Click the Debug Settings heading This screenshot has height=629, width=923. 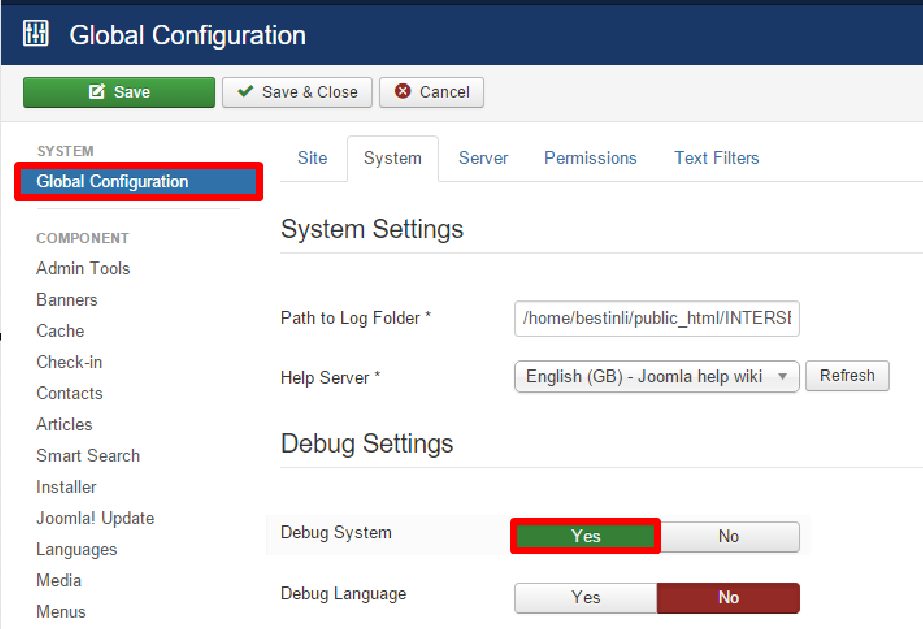(367, 444)
